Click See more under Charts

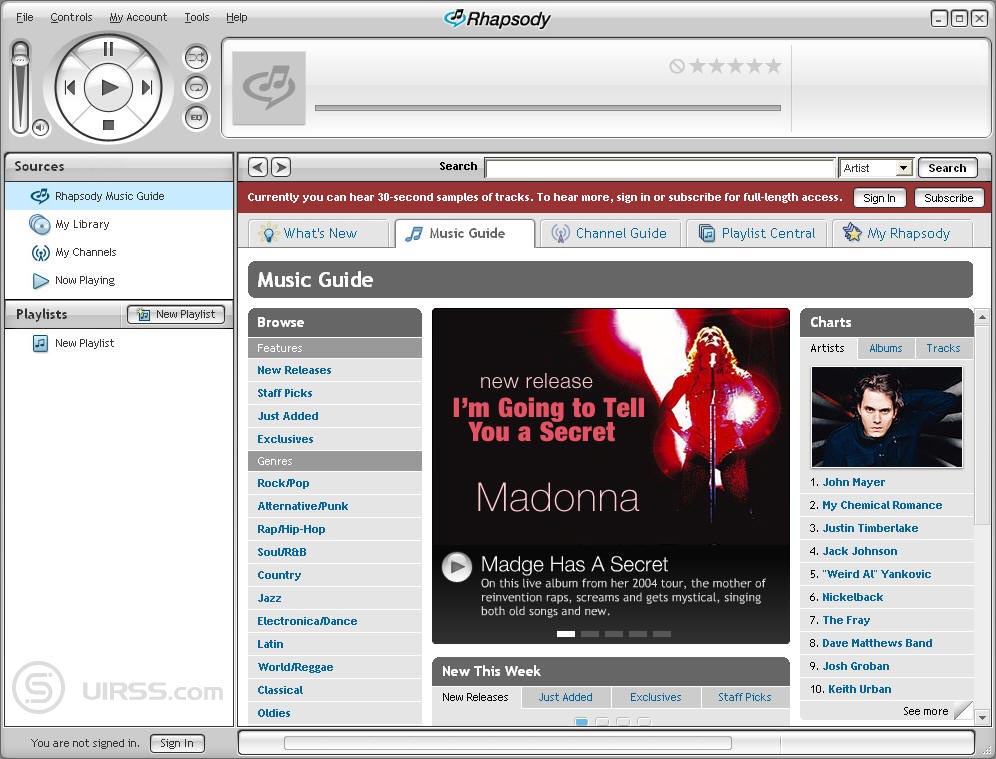pos(925,711)
